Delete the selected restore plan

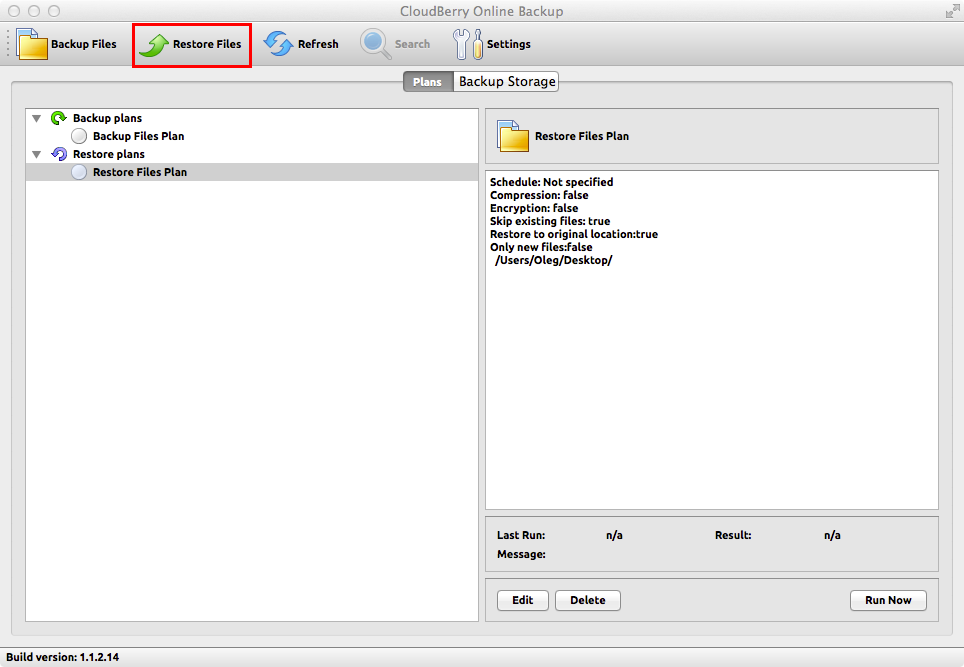click(x=588, y=600)
